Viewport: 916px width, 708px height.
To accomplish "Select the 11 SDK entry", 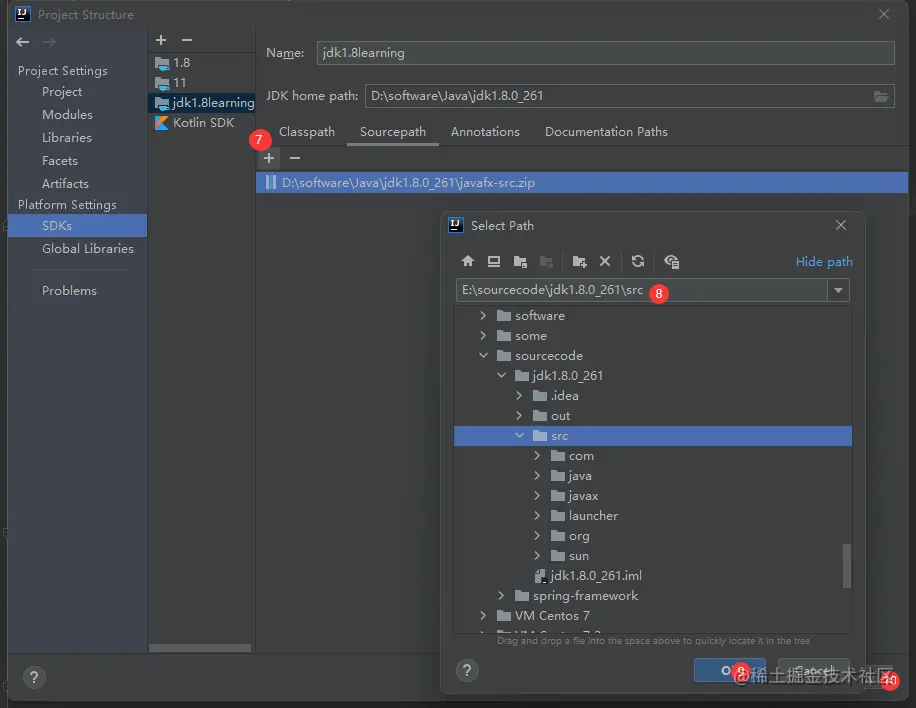I will click(201, 82).
